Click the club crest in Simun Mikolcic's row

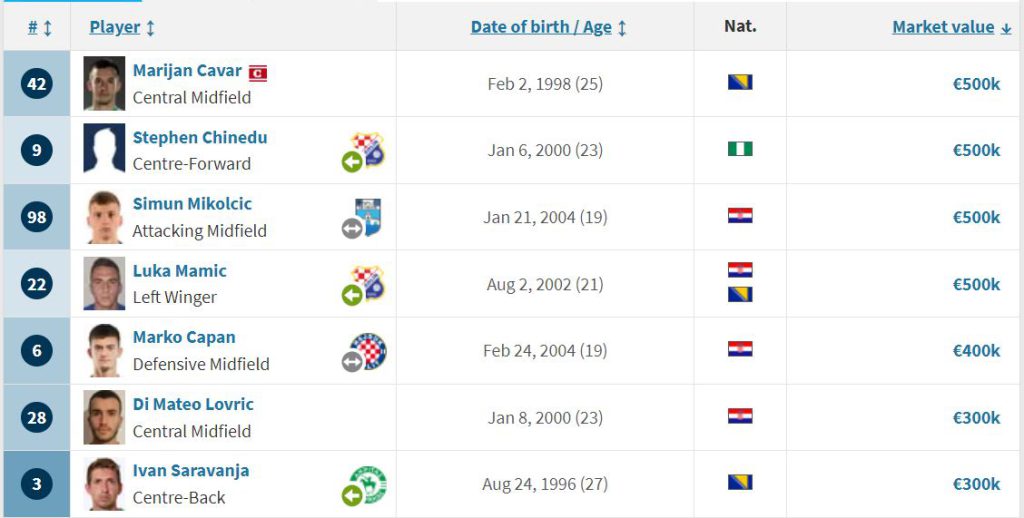(x=368, y=217)
